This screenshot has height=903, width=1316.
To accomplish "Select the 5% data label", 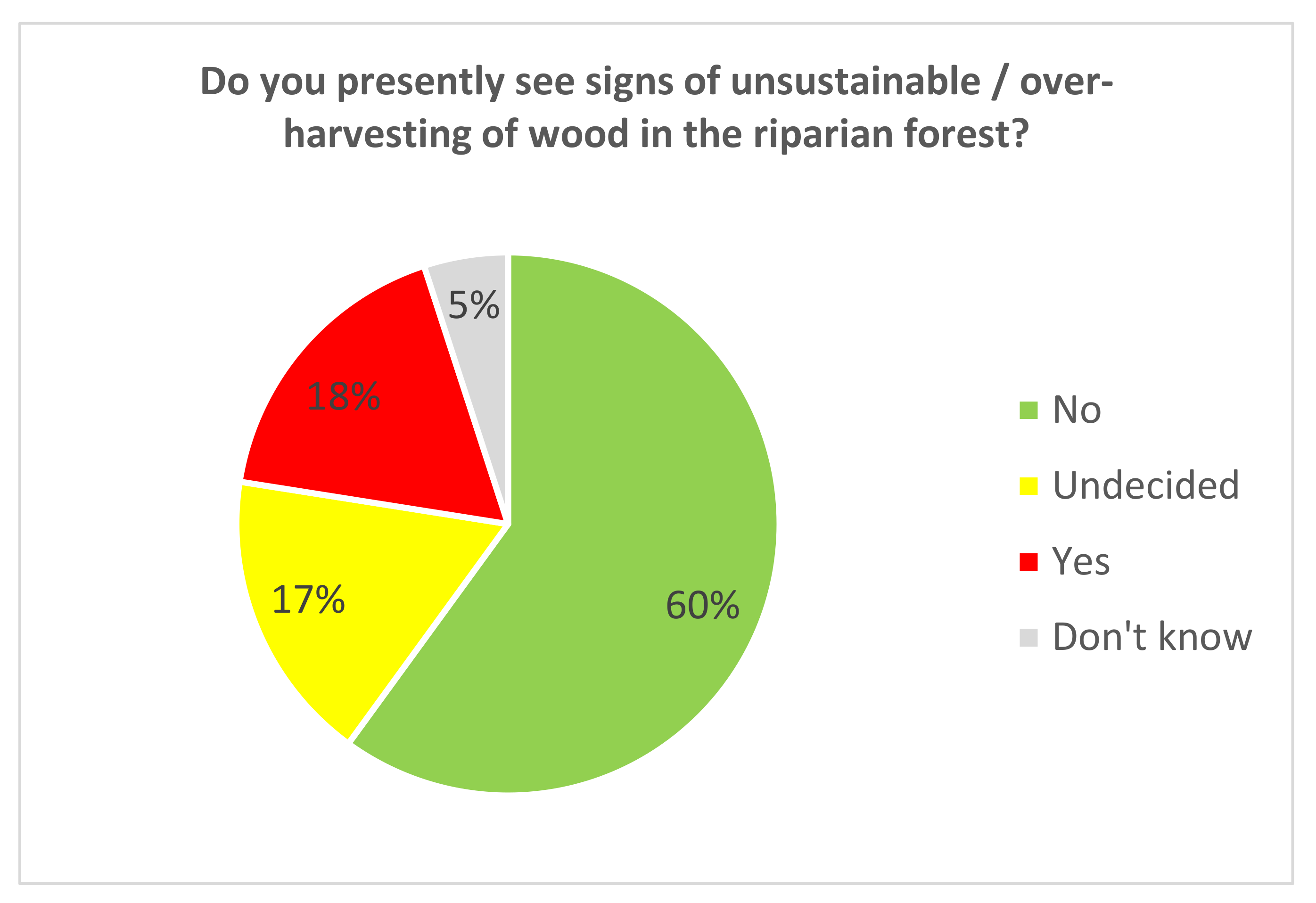I will click(473, 305).
